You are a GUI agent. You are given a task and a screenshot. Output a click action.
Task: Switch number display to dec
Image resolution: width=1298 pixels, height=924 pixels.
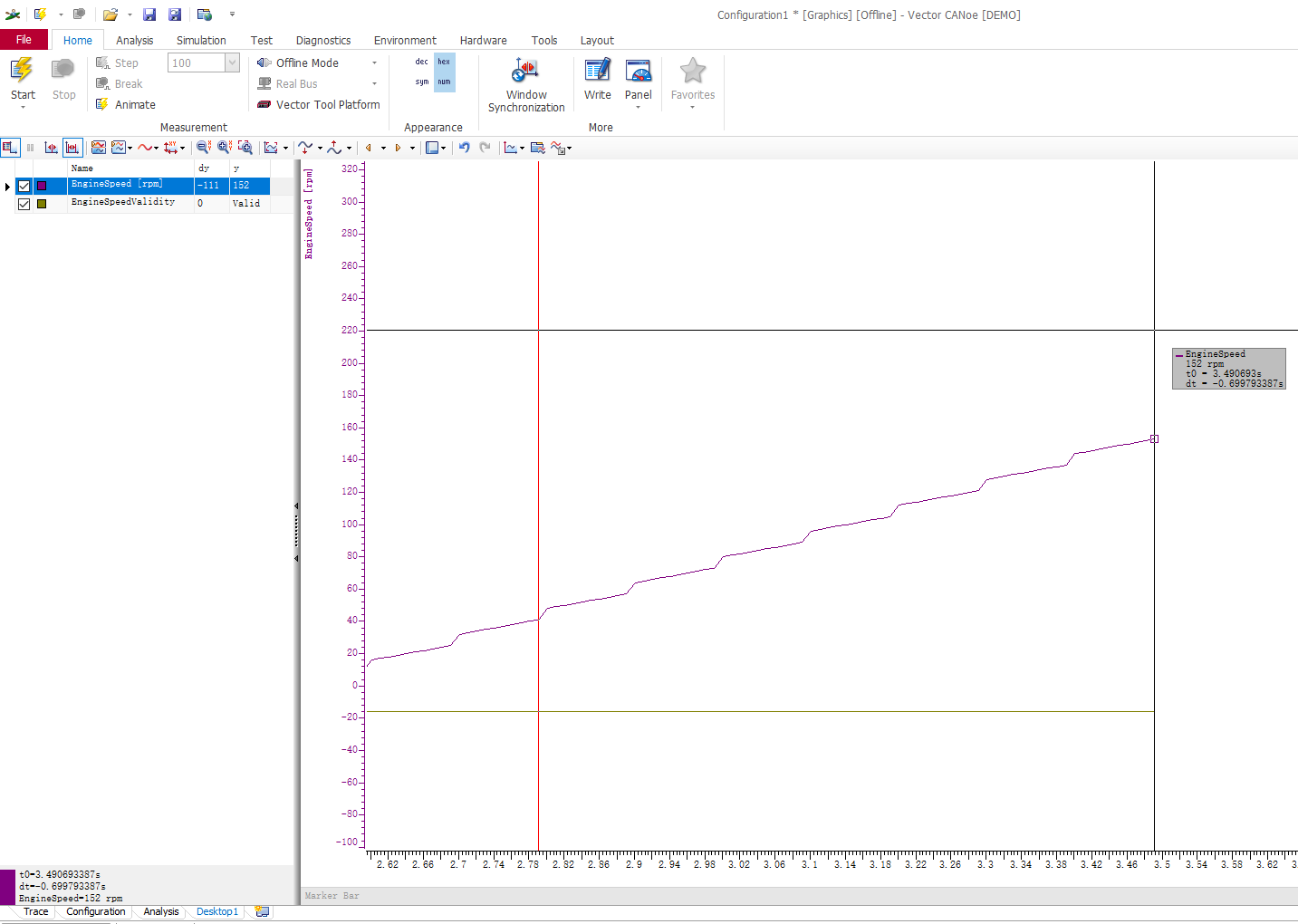pyautogui.click(x=422, y=62)
